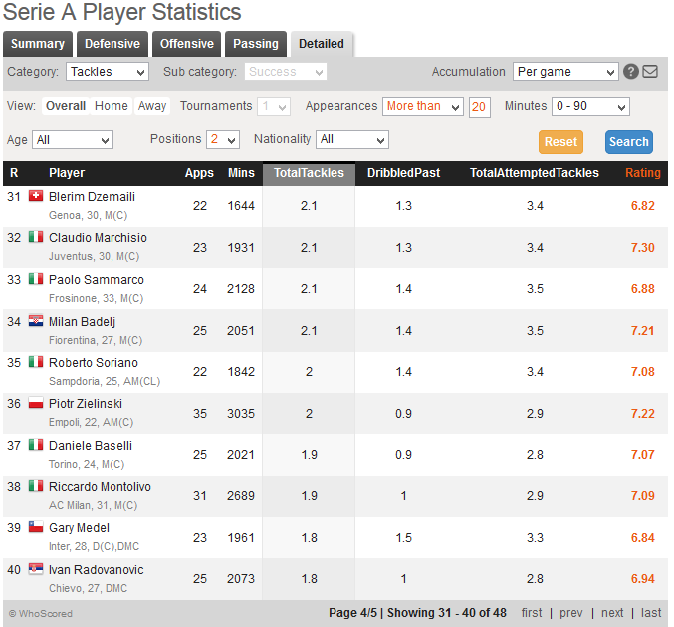The image size is (674, 627).
Task: Sort by the Rating column header
Action: click(643, 173)
